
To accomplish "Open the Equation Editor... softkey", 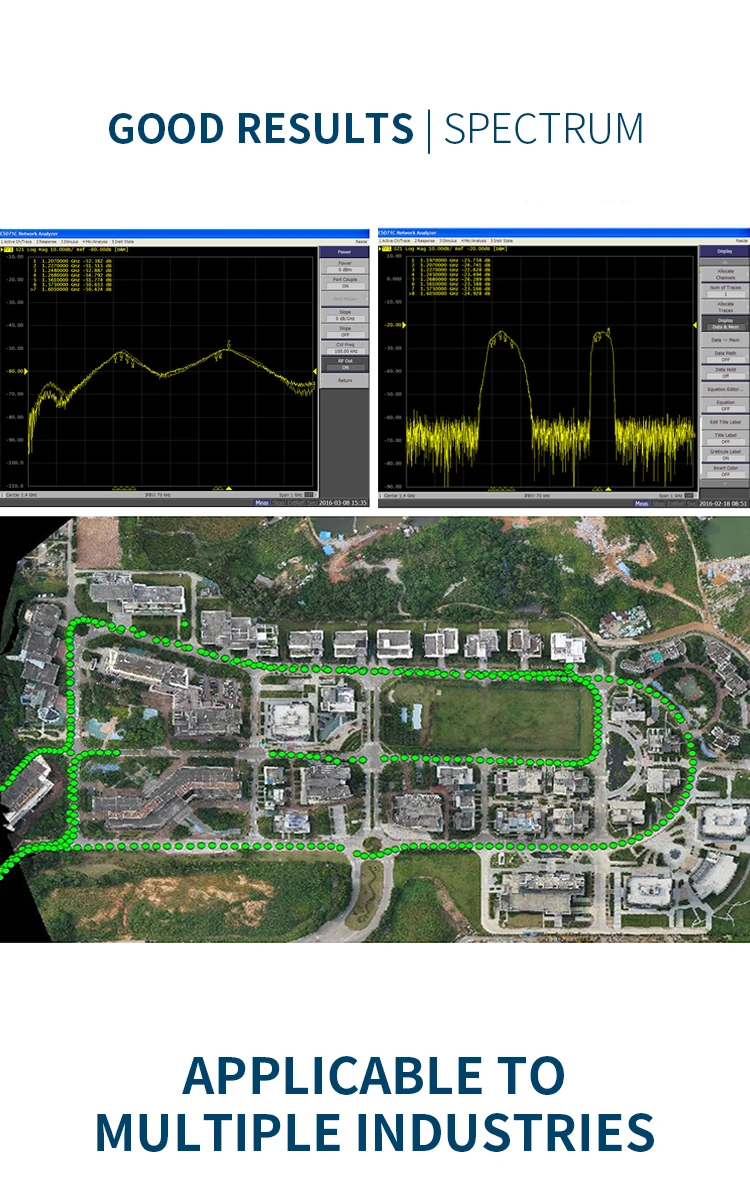I will click(725, 389).
